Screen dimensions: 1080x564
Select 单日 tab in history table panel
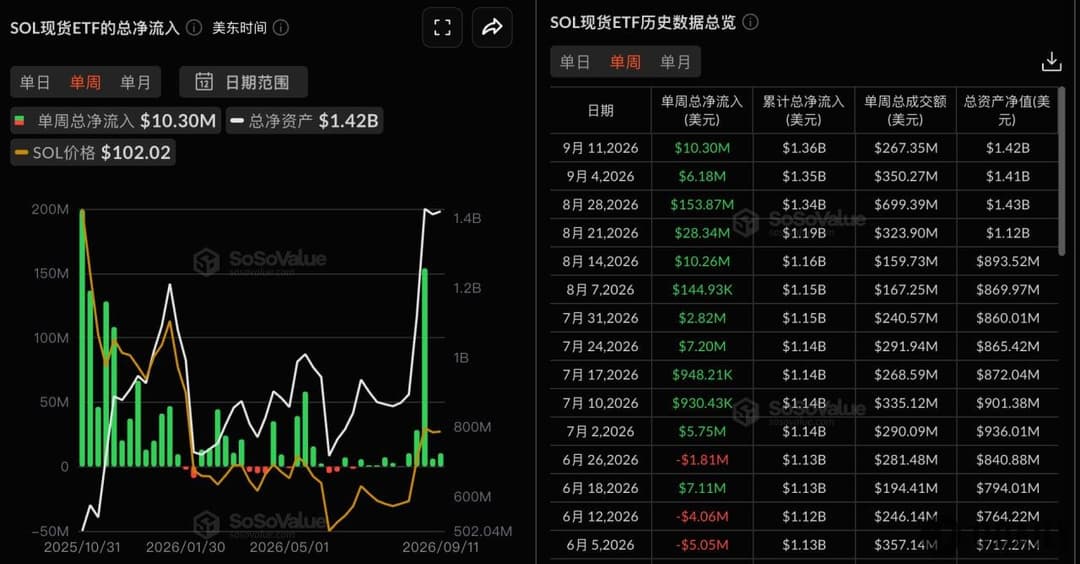575,62
